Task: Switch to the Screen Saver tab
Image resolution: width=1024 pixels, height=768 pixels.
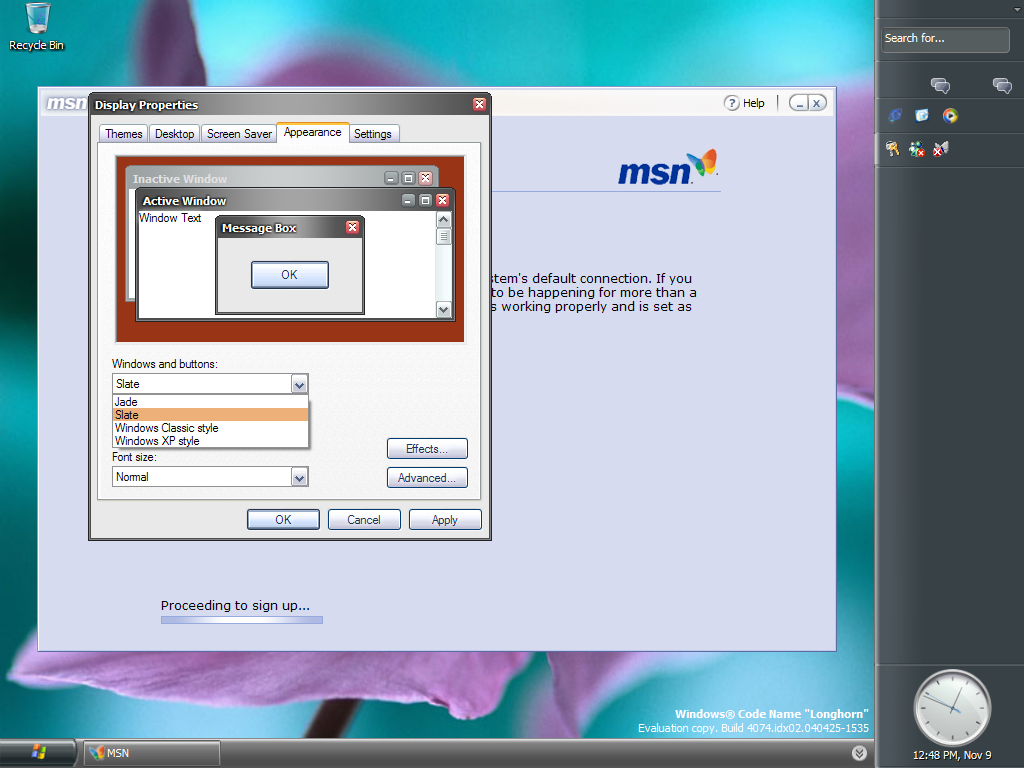Action: click(239, 134)
